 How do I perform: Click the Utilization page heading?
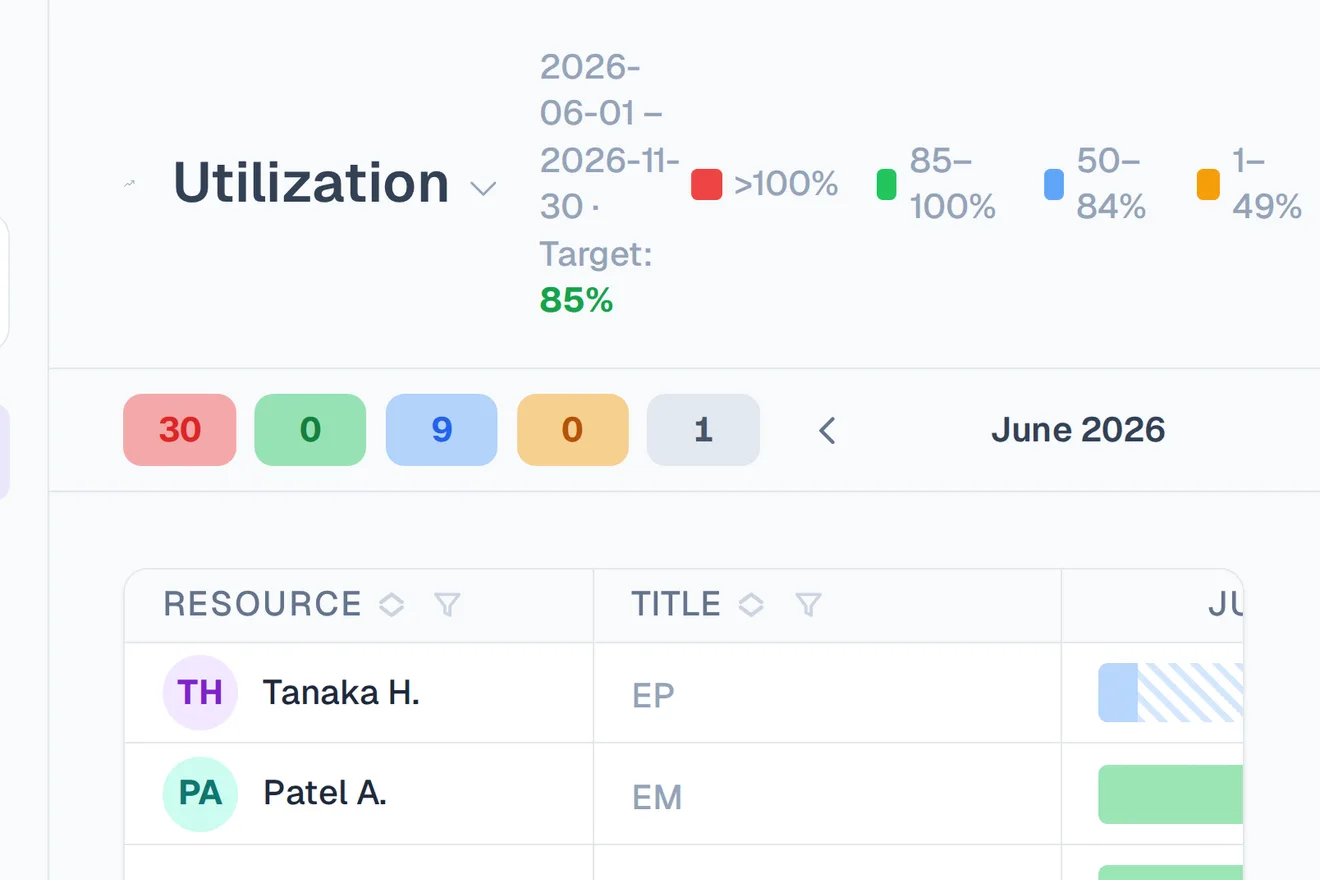pyautogui.click(x=311, y=183)
